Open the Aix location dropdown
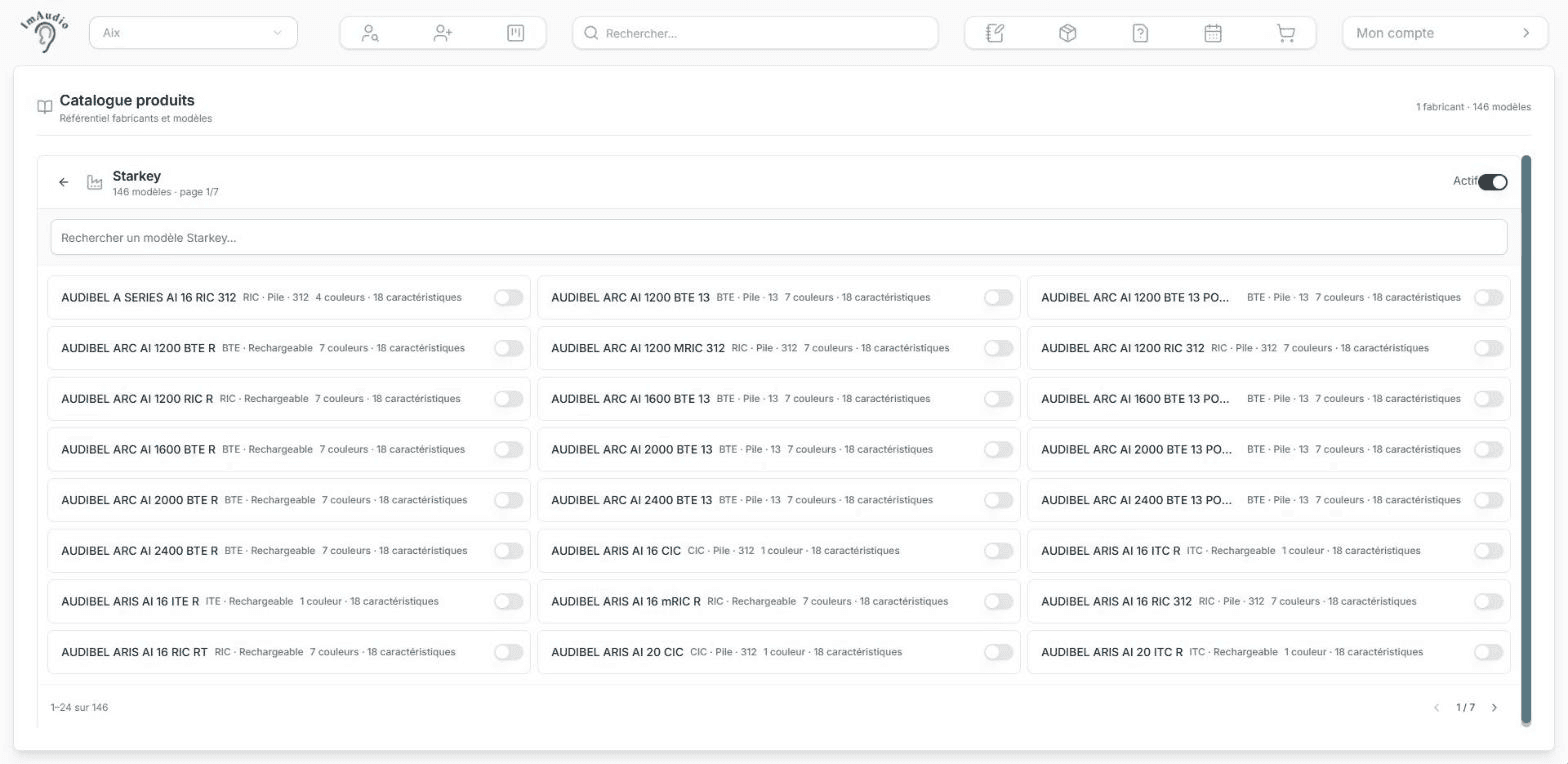Viewport: 1568px width, 764px height. pyautogui.click(x=193, y=33)
